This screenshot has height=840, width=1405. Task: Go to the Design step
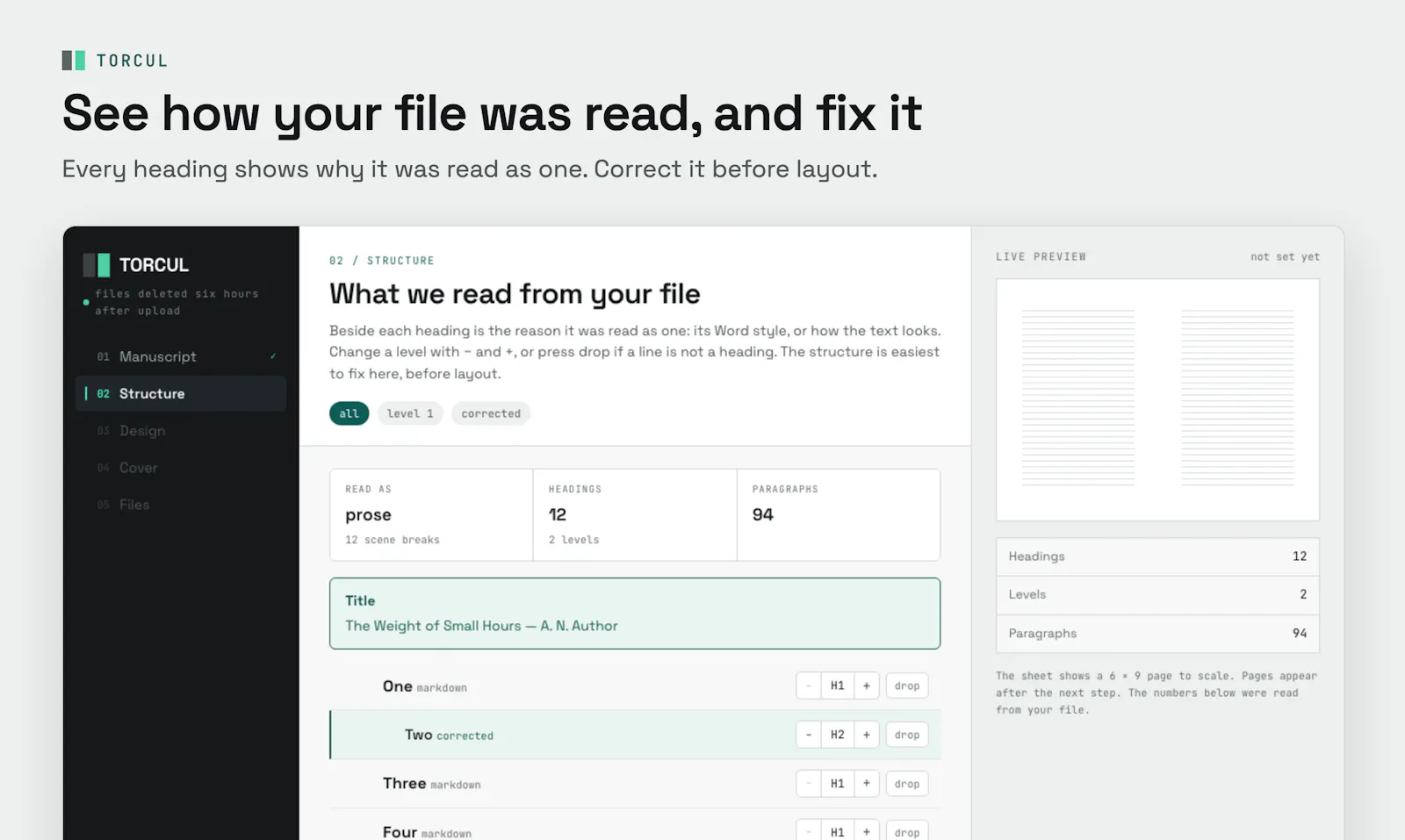pos(181,431)
